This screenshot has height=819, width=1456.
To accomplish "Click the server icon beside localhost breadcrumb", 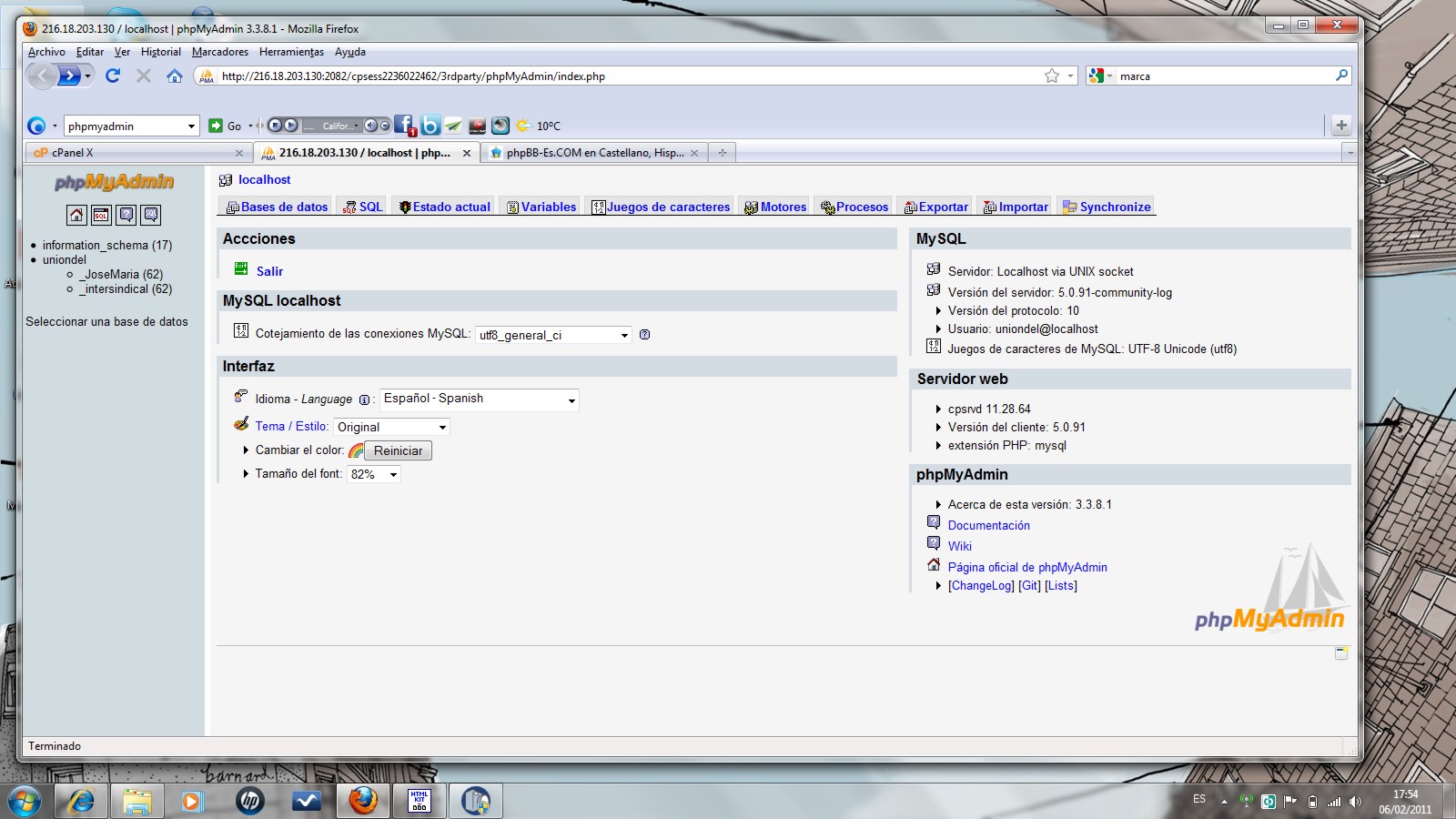I will coord(226,180).
